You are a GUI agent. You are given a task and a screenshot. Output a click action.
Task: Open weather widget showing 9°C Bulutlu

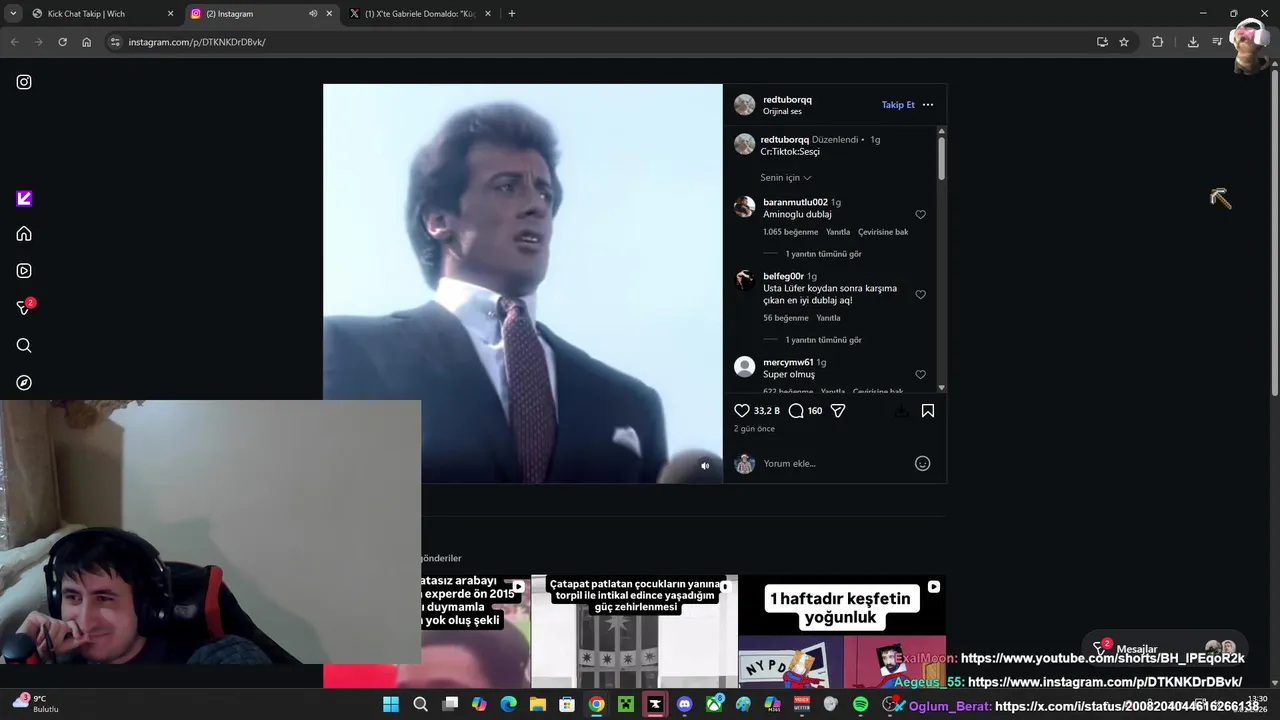pos(35,703)
